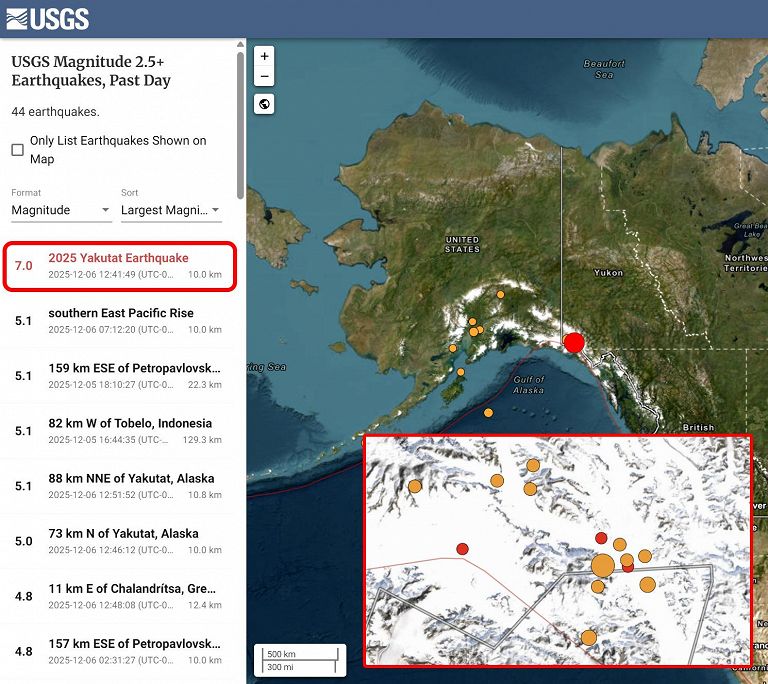Zoom in on the map
Viewport: 768px width, 684px height.
click(264, 57)
